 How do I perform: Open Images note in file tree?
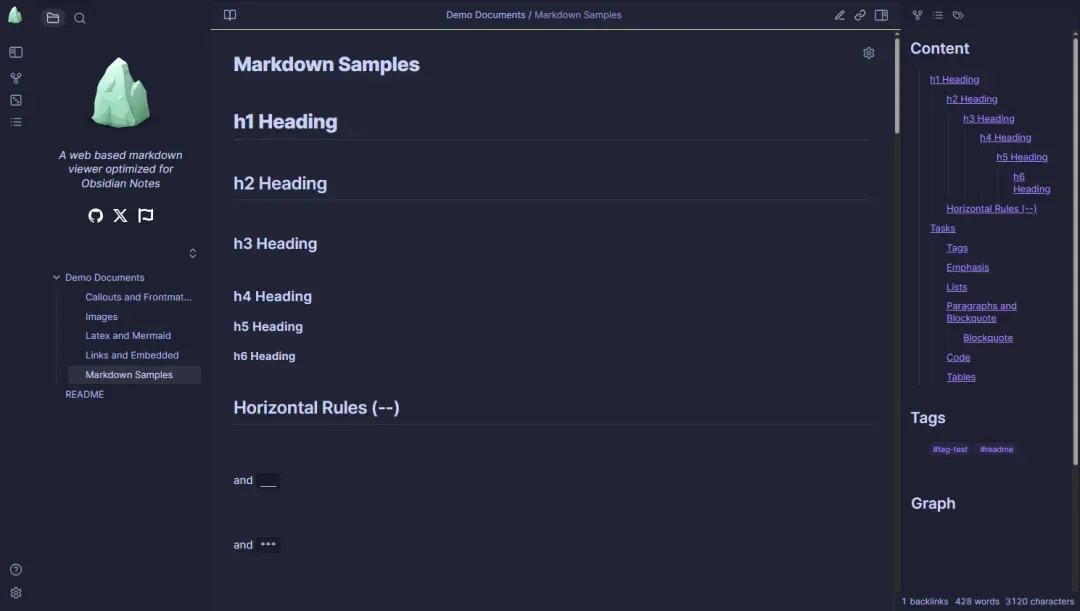click(101, 317)
